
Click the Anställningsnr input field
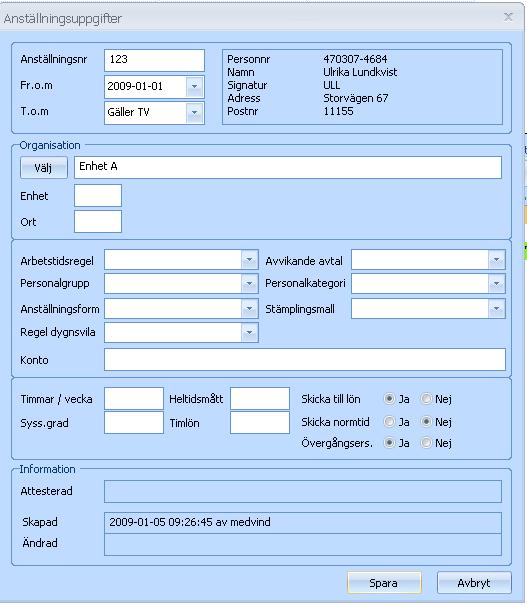click(x=154, y=60)
